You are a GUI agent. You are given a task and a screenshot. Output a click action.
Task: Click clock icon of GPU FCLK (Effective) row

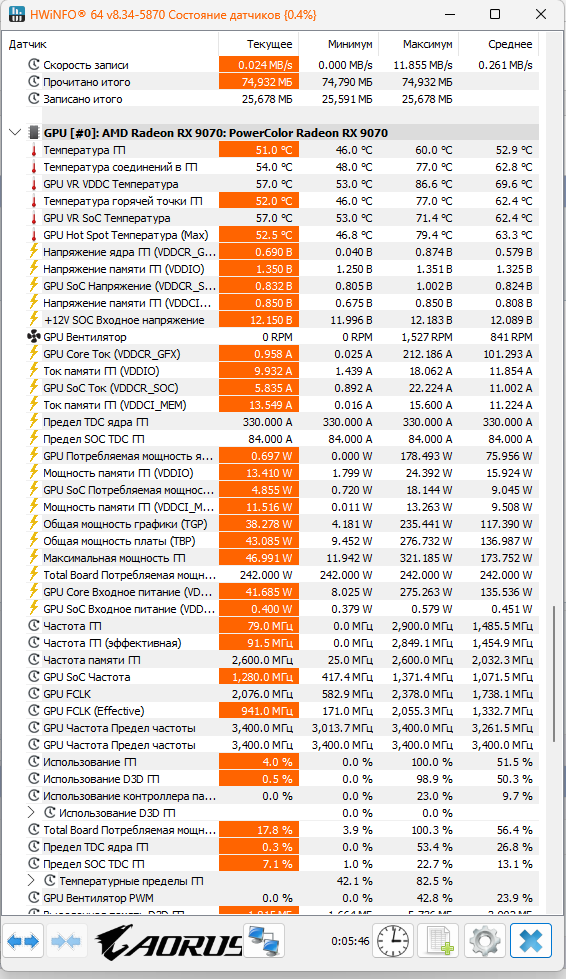(x=34, y=711)
